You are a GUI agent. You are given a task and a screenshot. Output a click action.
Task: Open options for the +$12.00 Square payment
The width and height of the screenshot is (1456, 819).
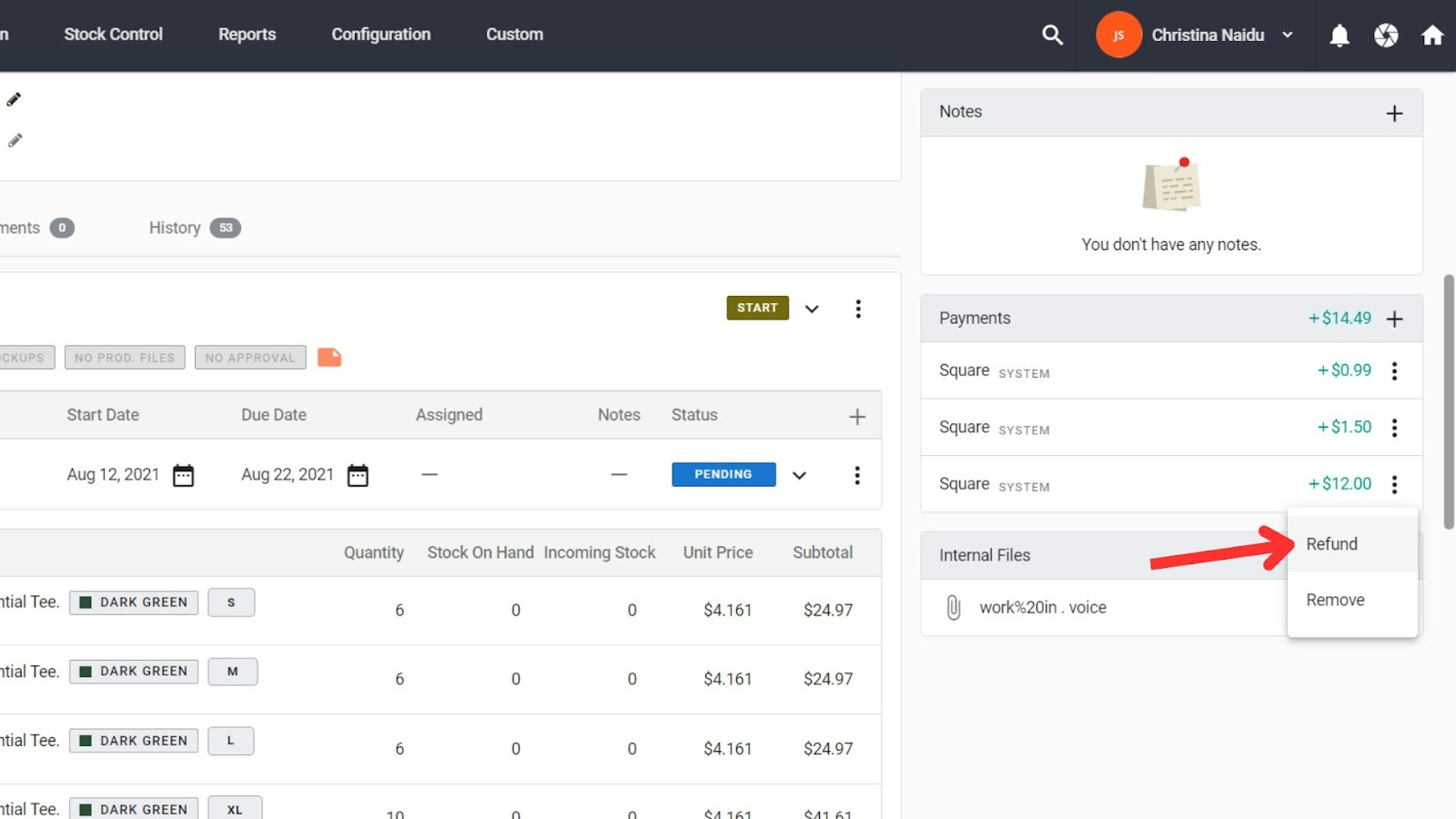point(1394,484)
